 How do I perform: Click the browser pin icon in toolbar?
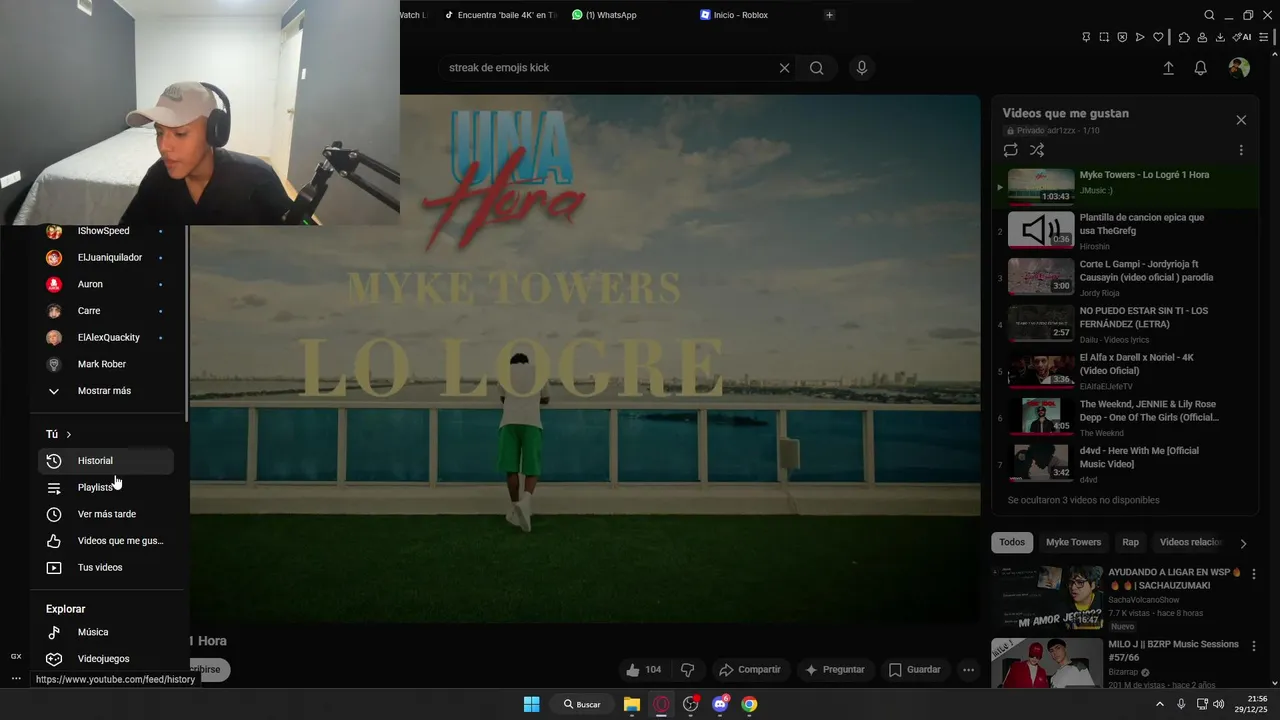click(x=1086, y=37)
